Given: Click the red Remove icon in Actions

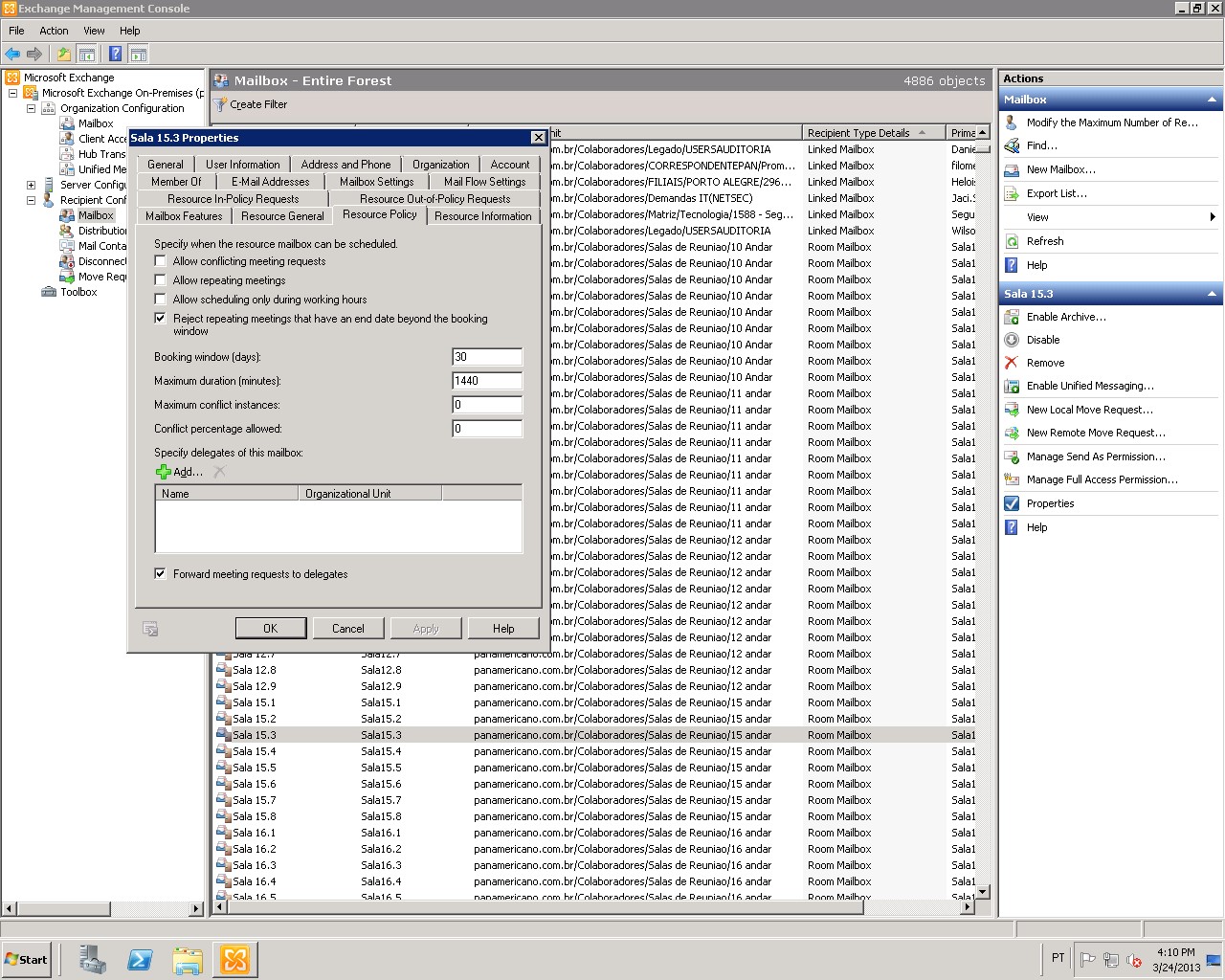Looking at the screenshot, I should (x=1012, y=363).
